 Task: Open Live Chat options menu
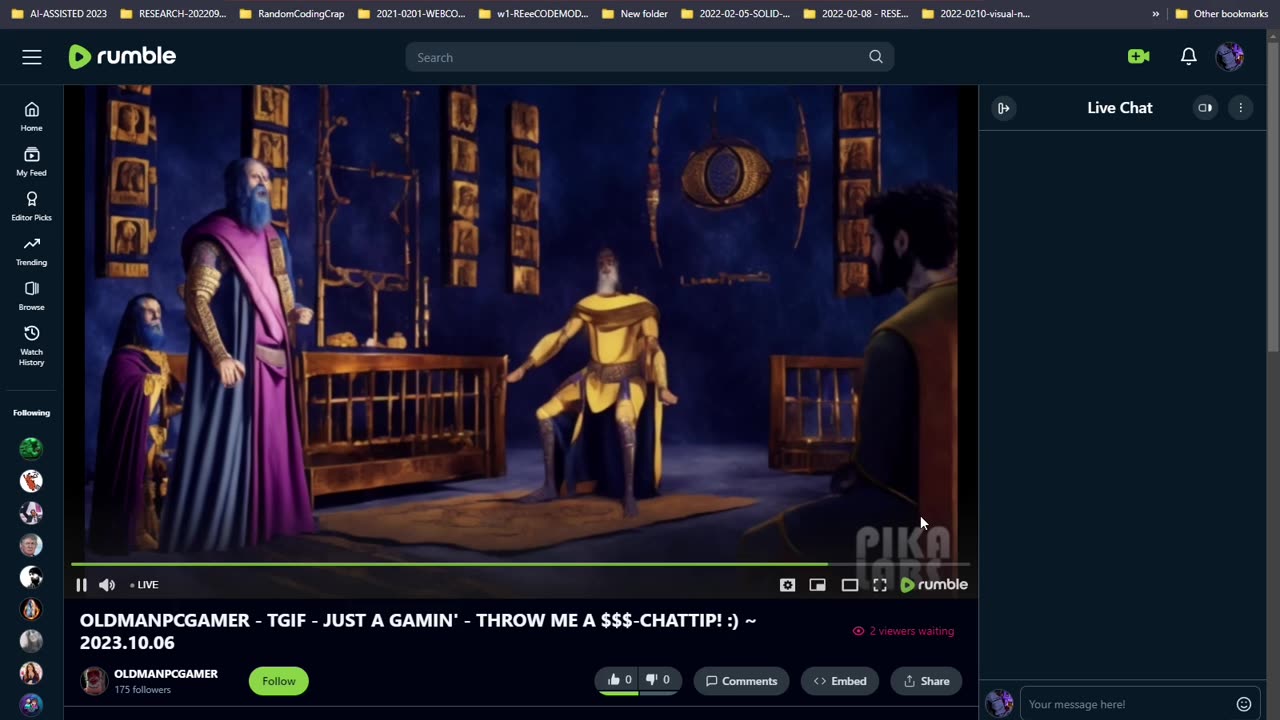[x=1241, y=108]
